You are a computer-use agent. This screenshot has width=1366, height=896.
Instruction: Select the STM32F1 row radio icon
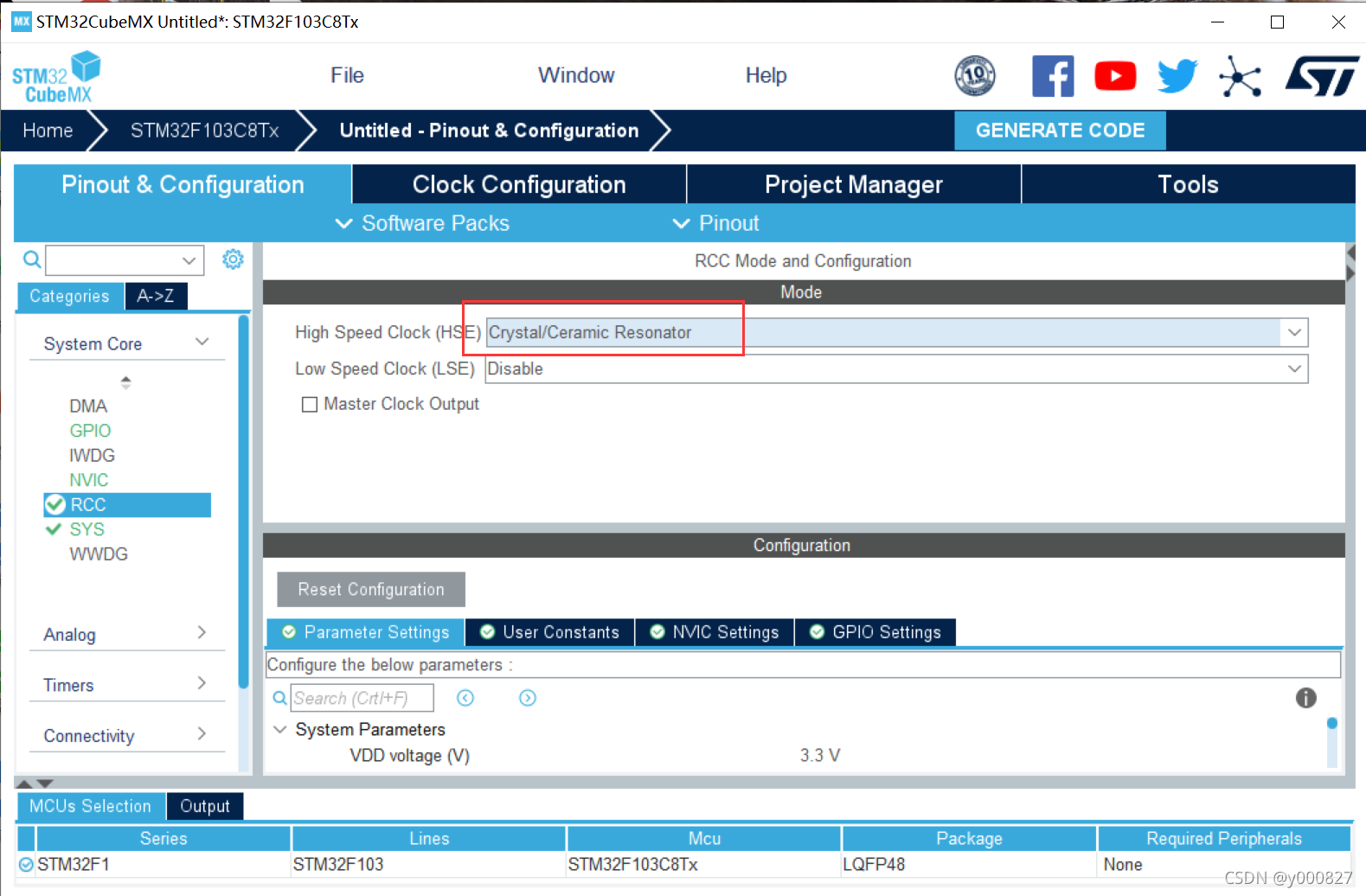point(26,864)
